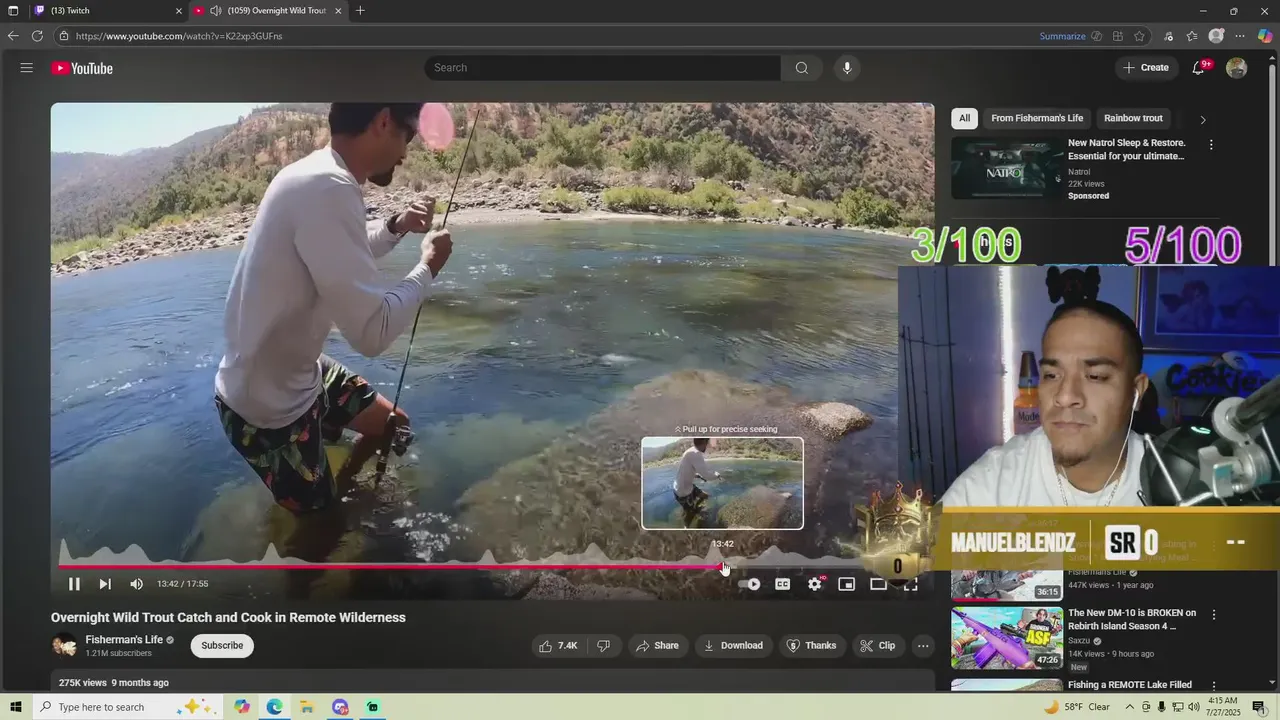Open options for Fishing a REMOTE Lake video
Screen dimensions: 1280x720
pos(1214,686)
